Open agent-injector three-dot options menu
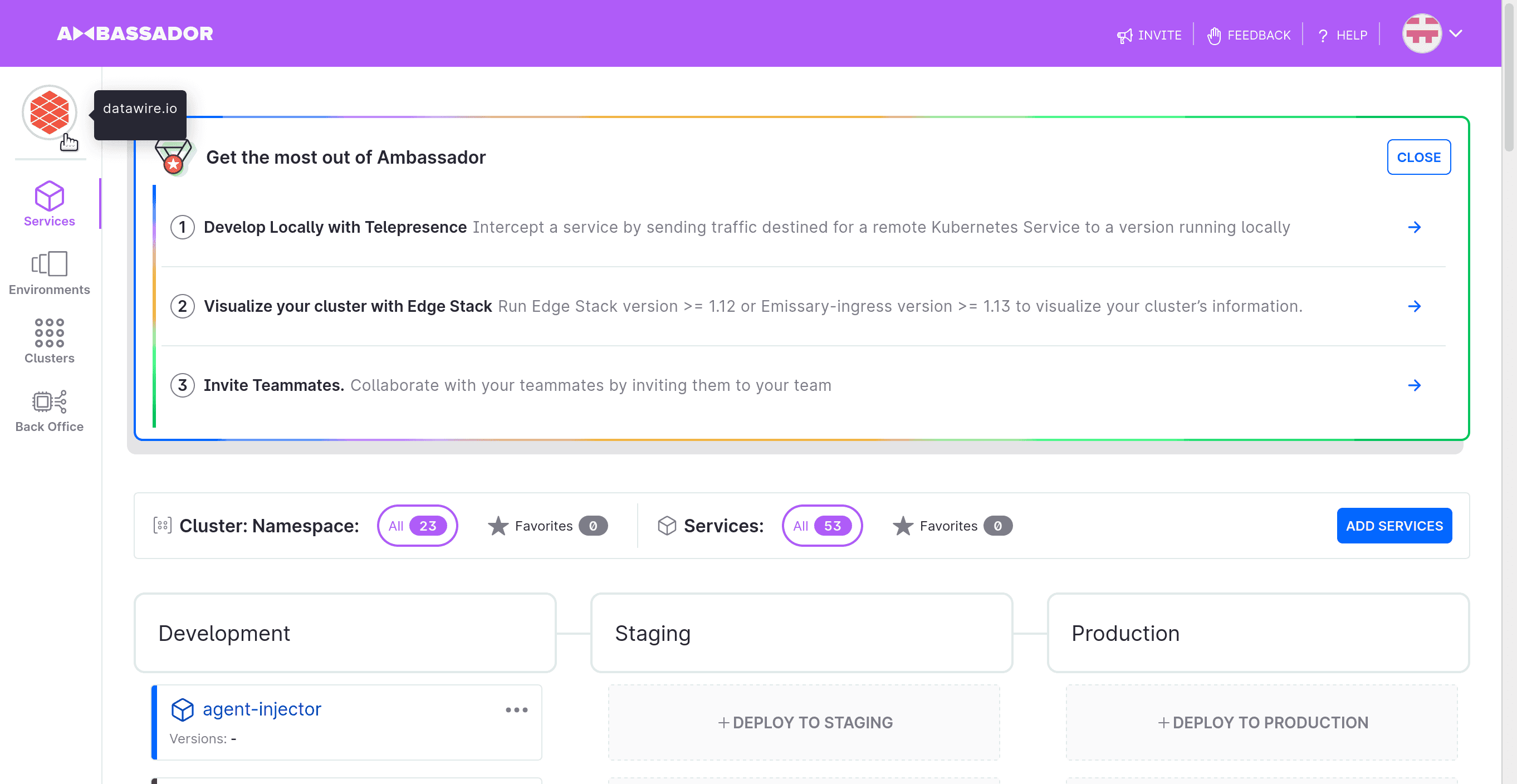The image size is (1517, 784). tap(516, 709)
